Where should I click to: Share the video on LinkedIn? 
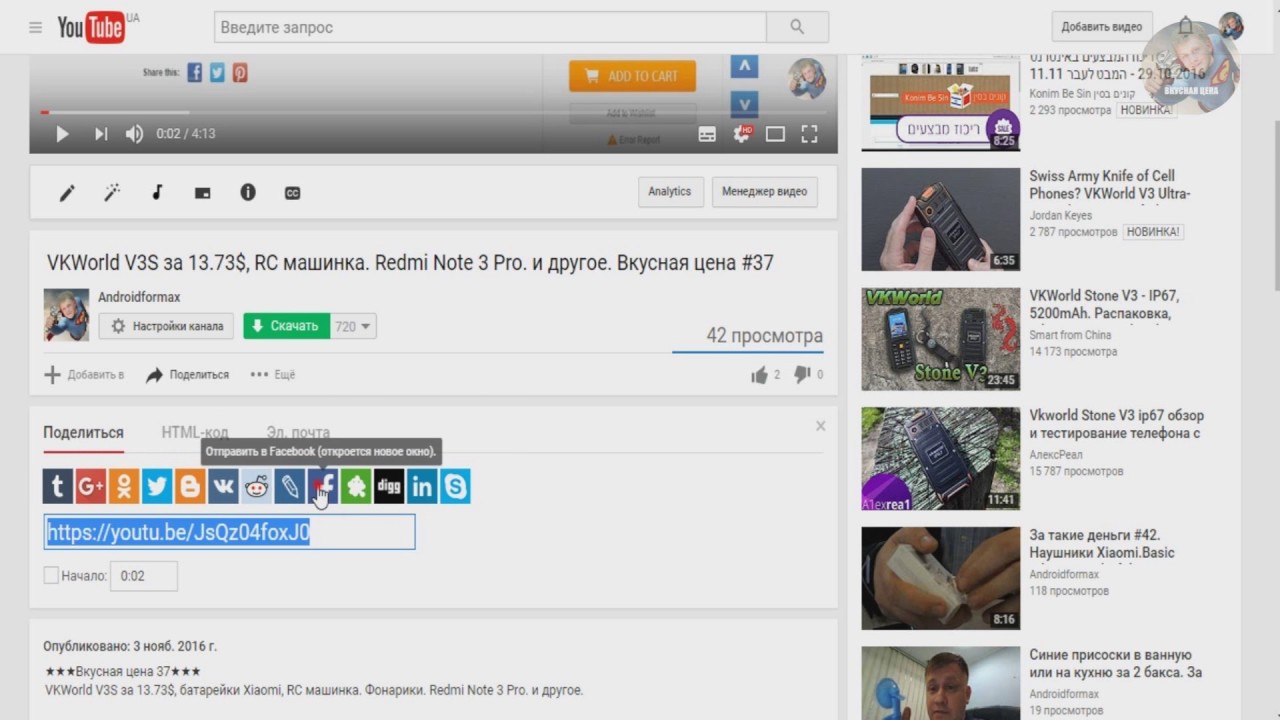[x=422, y=487]
